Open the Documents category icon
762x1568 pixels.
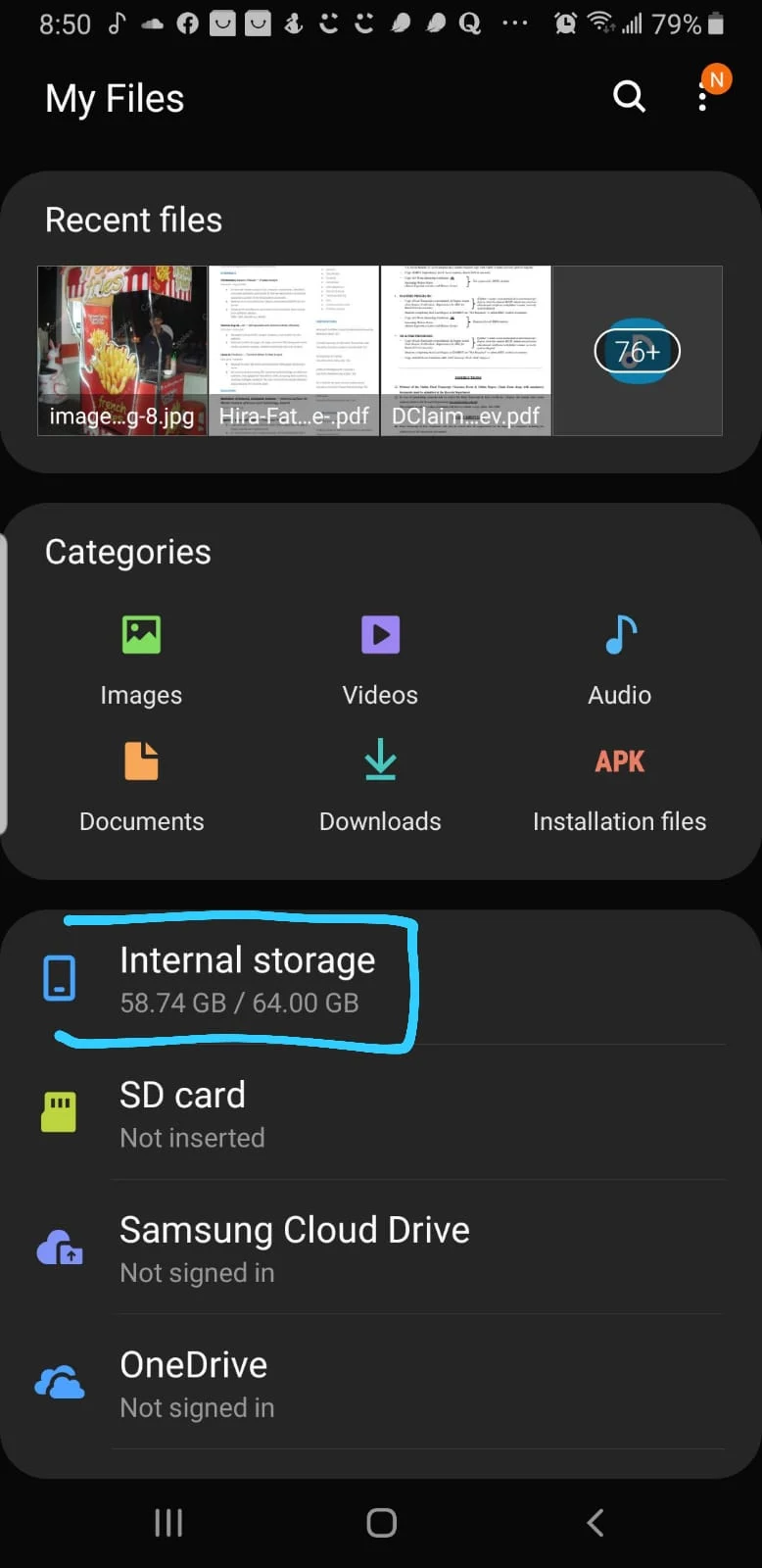pyautogui.click(x=142, y=760)
